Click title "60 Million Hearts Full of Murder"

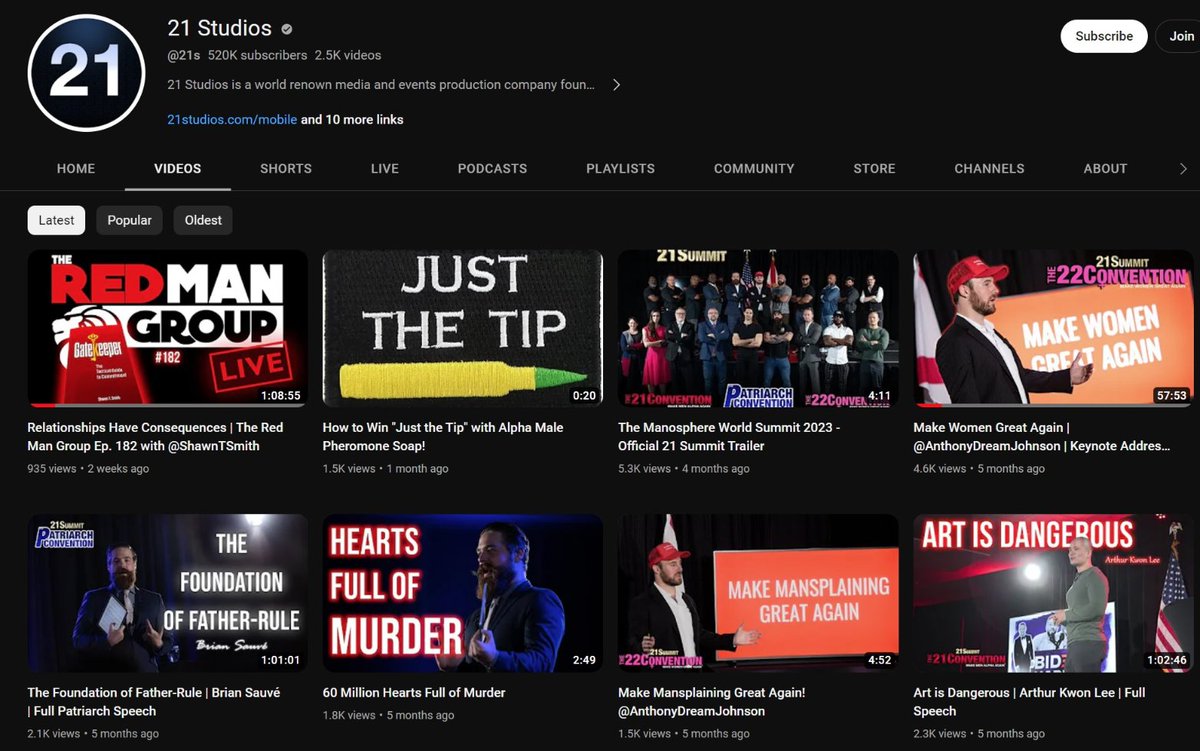coord(414,692)
